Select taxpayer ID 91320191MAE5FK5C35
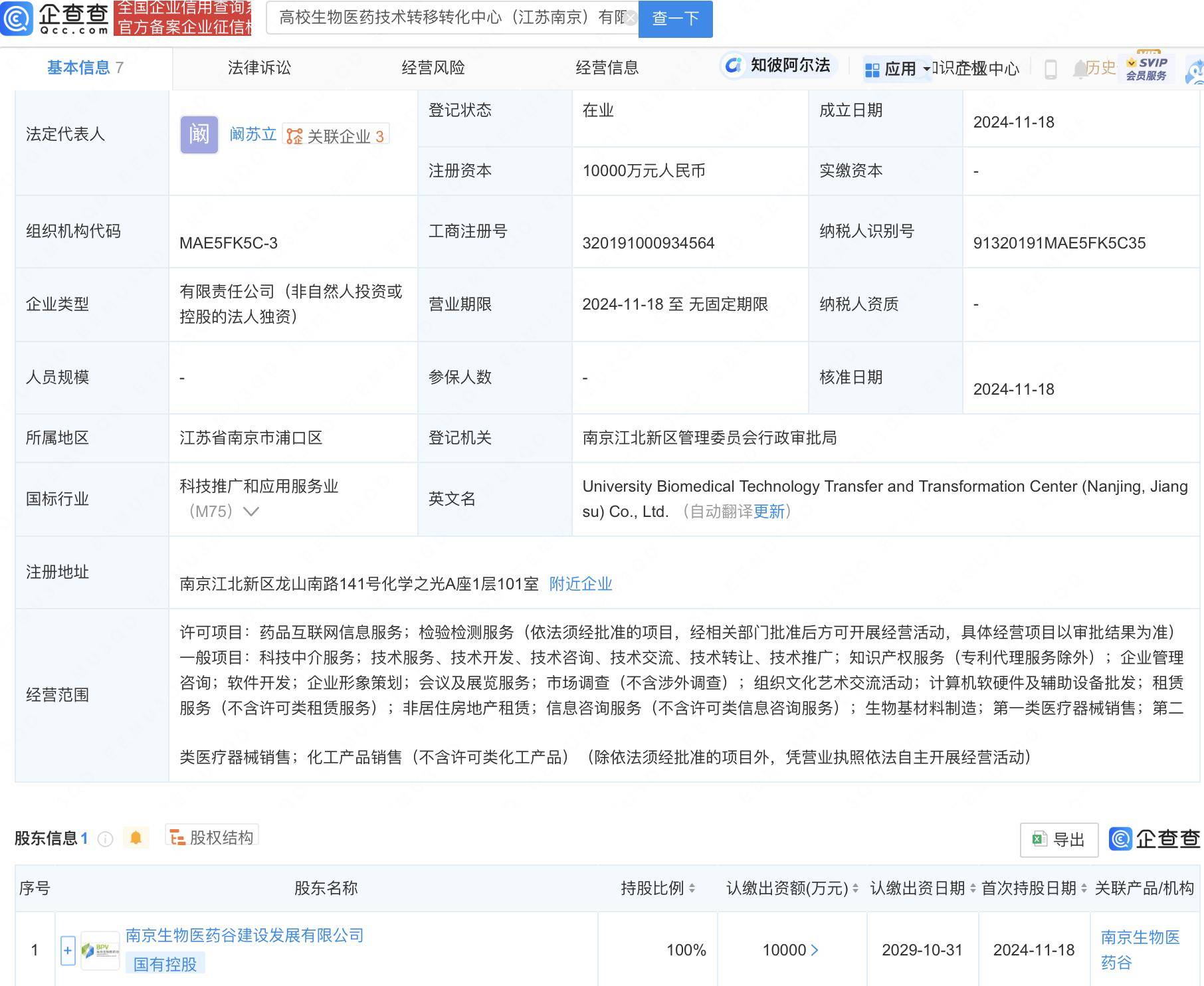This screenshot has height=986, width=1204. tap(1059, 243)
